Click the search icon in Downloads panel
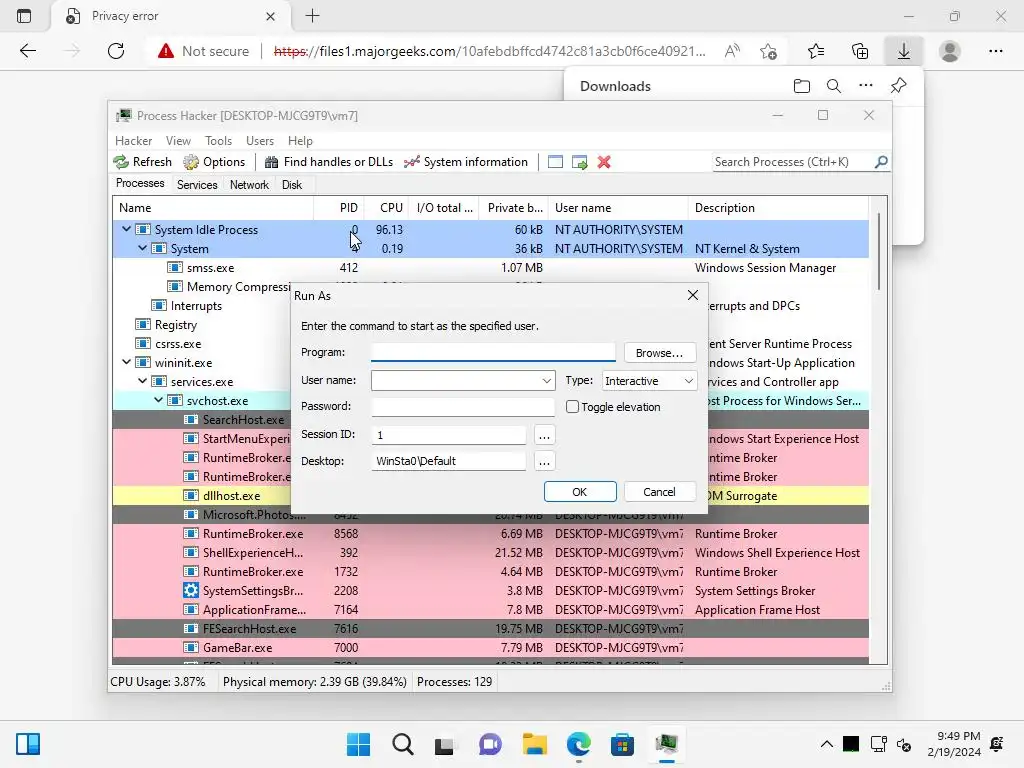This screenshot has width=1024, height=768. (834, 86)
